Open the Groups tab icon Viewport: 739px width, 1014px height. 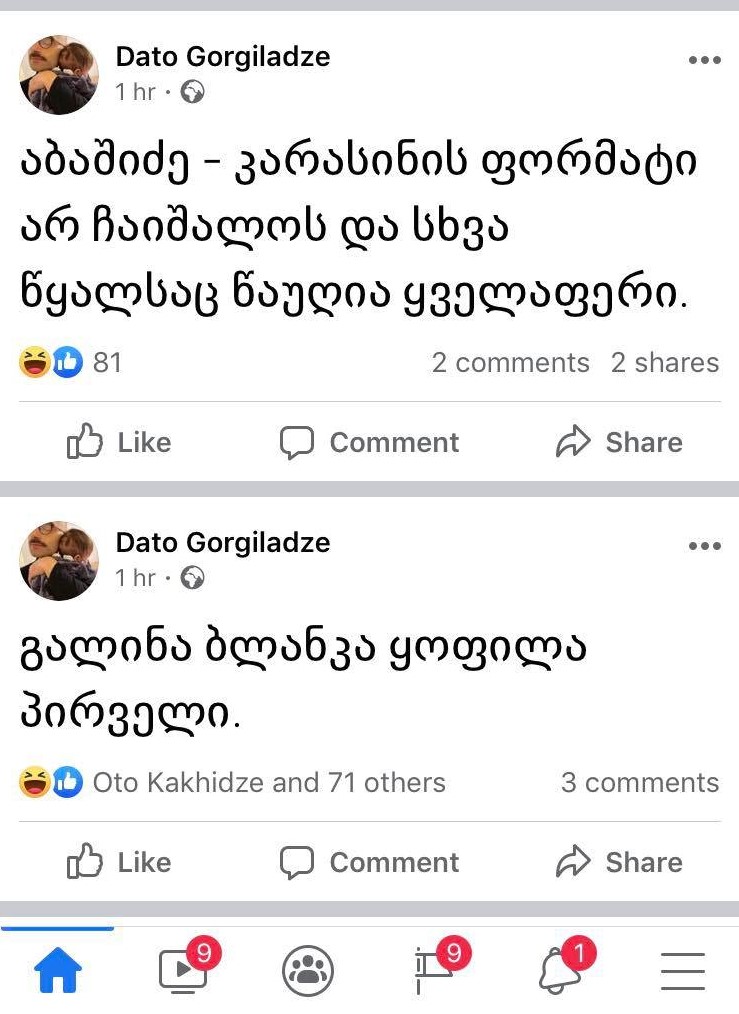tap(308, 971)
